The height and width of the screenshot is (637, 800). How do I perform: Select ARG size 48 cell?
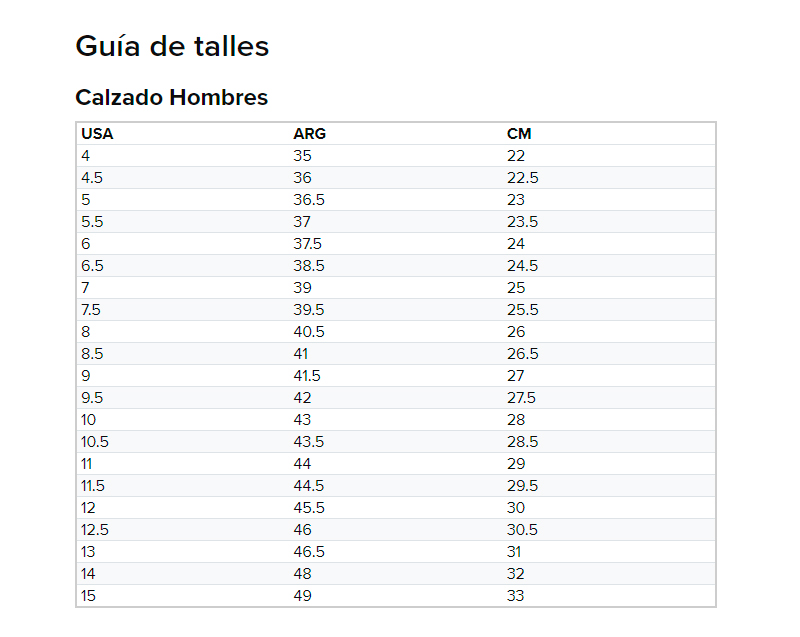click(302, 574)
